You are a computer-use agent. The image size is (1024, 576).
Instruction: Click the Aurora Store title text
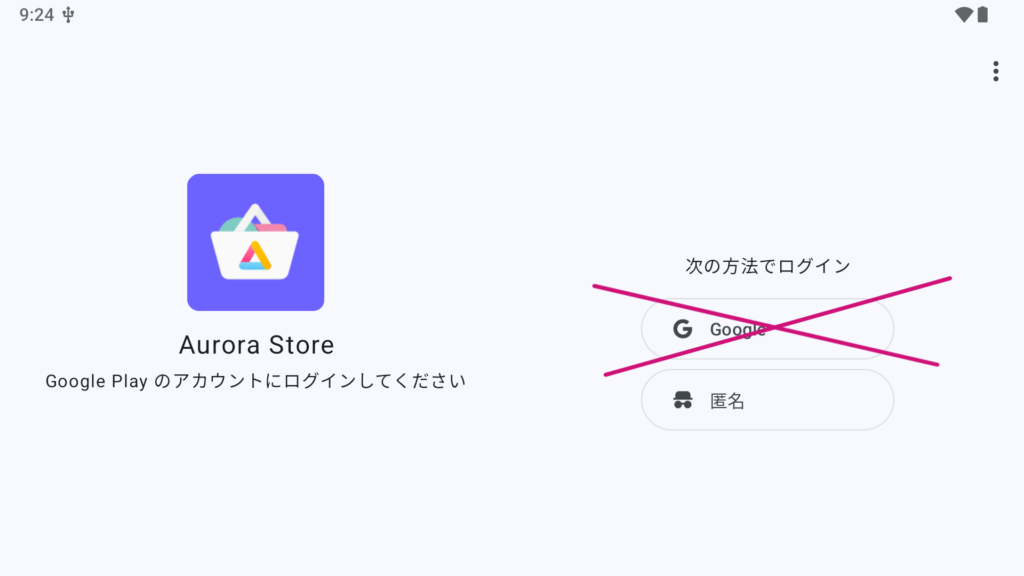coord(256,345)
